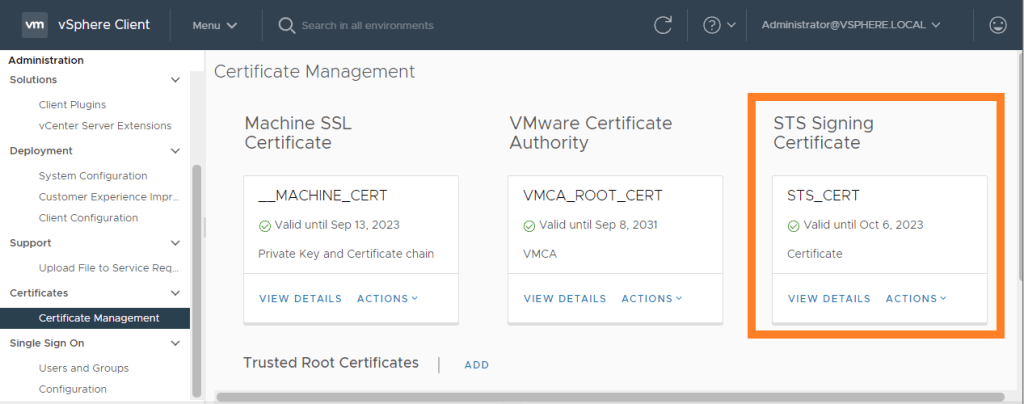Click 'VMware Certificate Authority' heading
Viewport: 1024px width, 404px height.
pyautogui.click(x=590, y=132)
